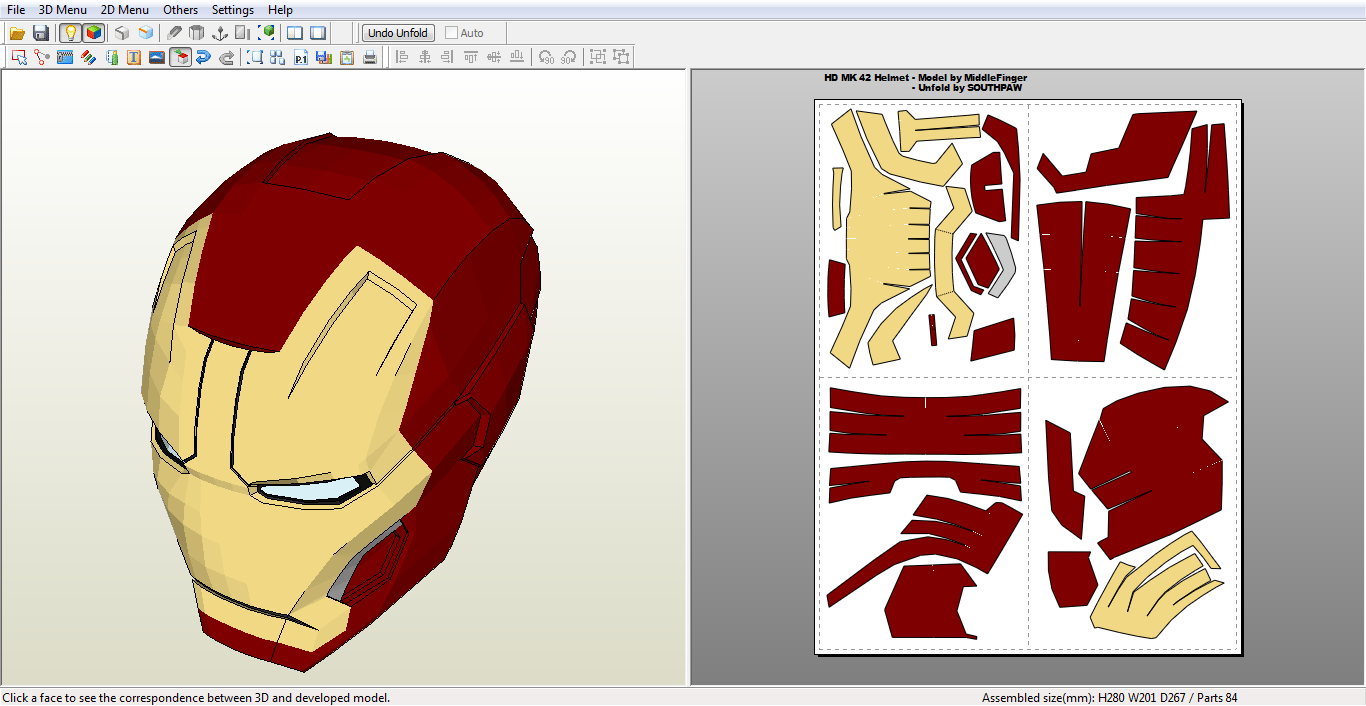Select the Select and Move arrow tool
Image resolution: width=1366 pixels, height=706 pixels.
[x=18, y=57]
